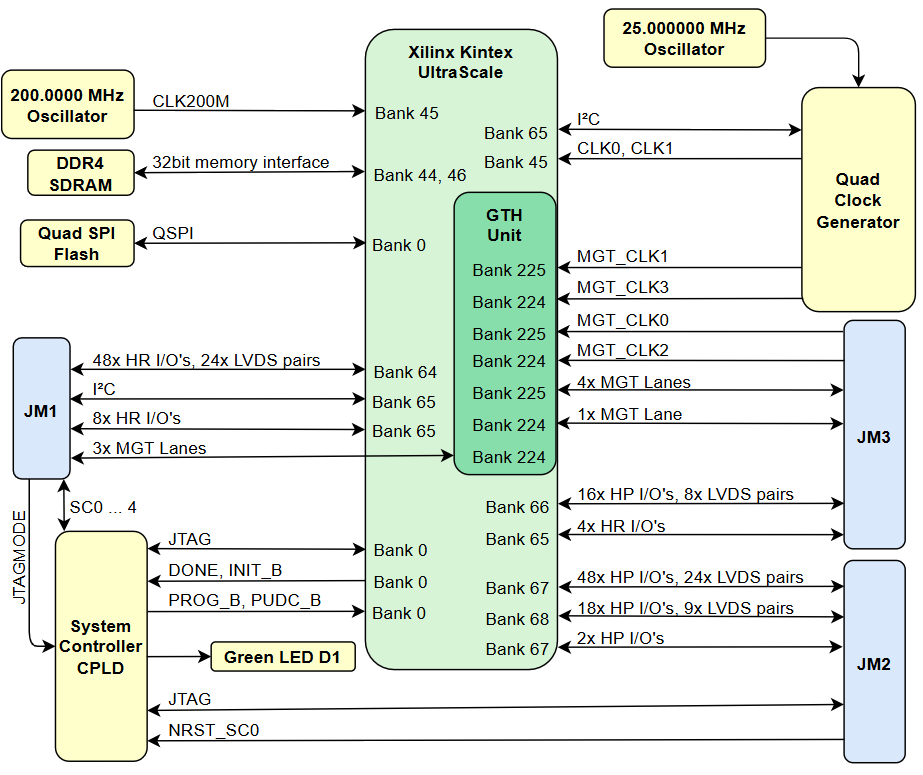Click the GTH Unit block
The height and width of the screenshot is (775, 923).
point(504,225)
